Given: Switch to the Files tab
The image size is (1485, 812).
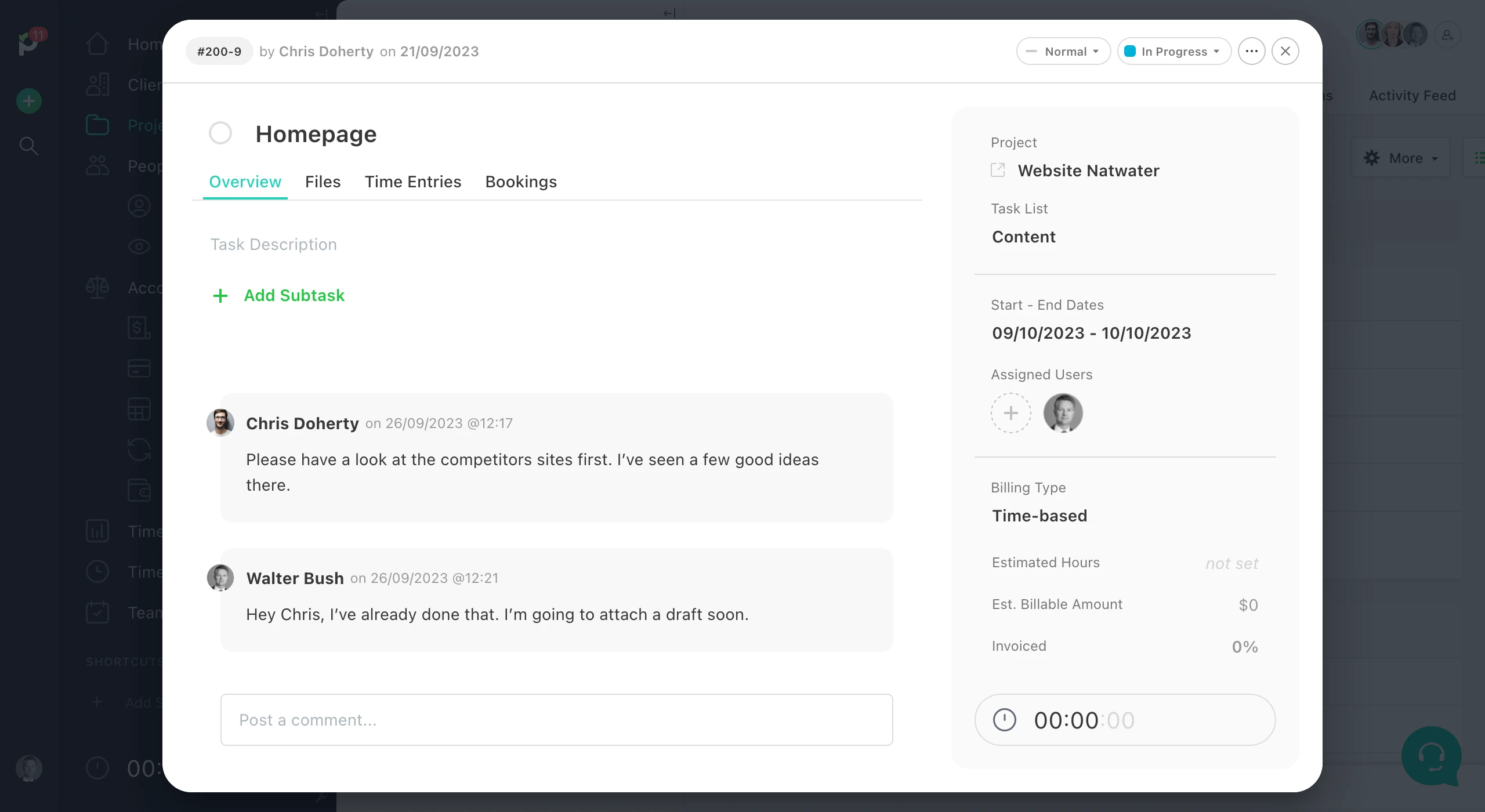Looking at the screenshot, I should (x=323, y=182).
